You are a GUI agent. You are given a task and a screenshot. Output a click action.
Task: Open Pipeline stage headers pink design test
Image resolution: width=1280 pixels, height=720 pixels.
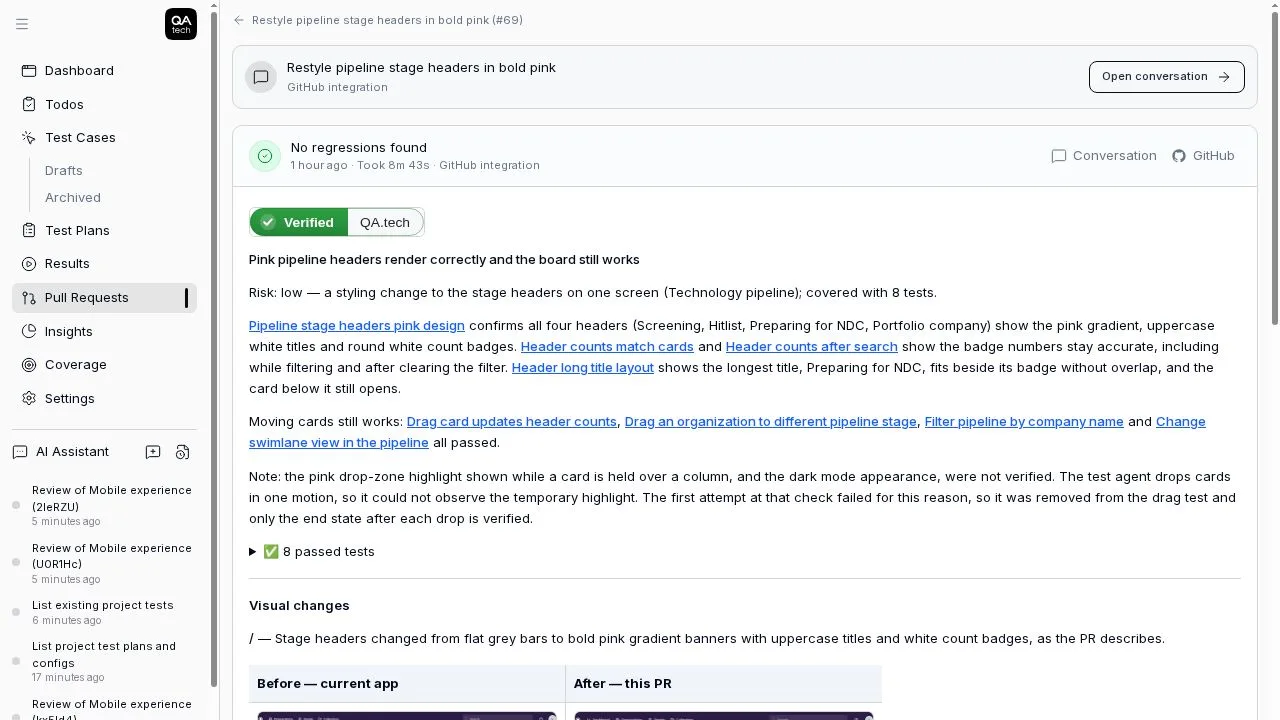click(x=357, y=325)
